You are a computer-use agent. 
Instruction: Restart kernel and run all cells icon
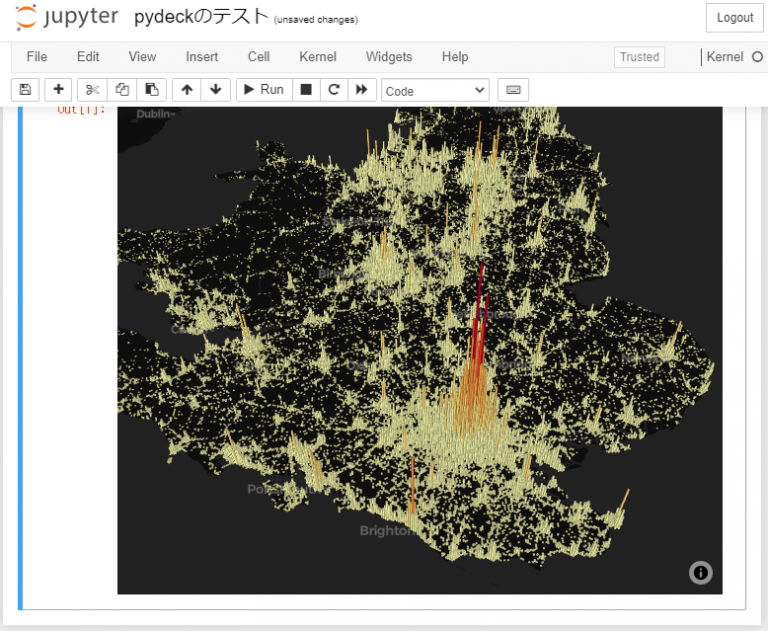tap(362, 90)
